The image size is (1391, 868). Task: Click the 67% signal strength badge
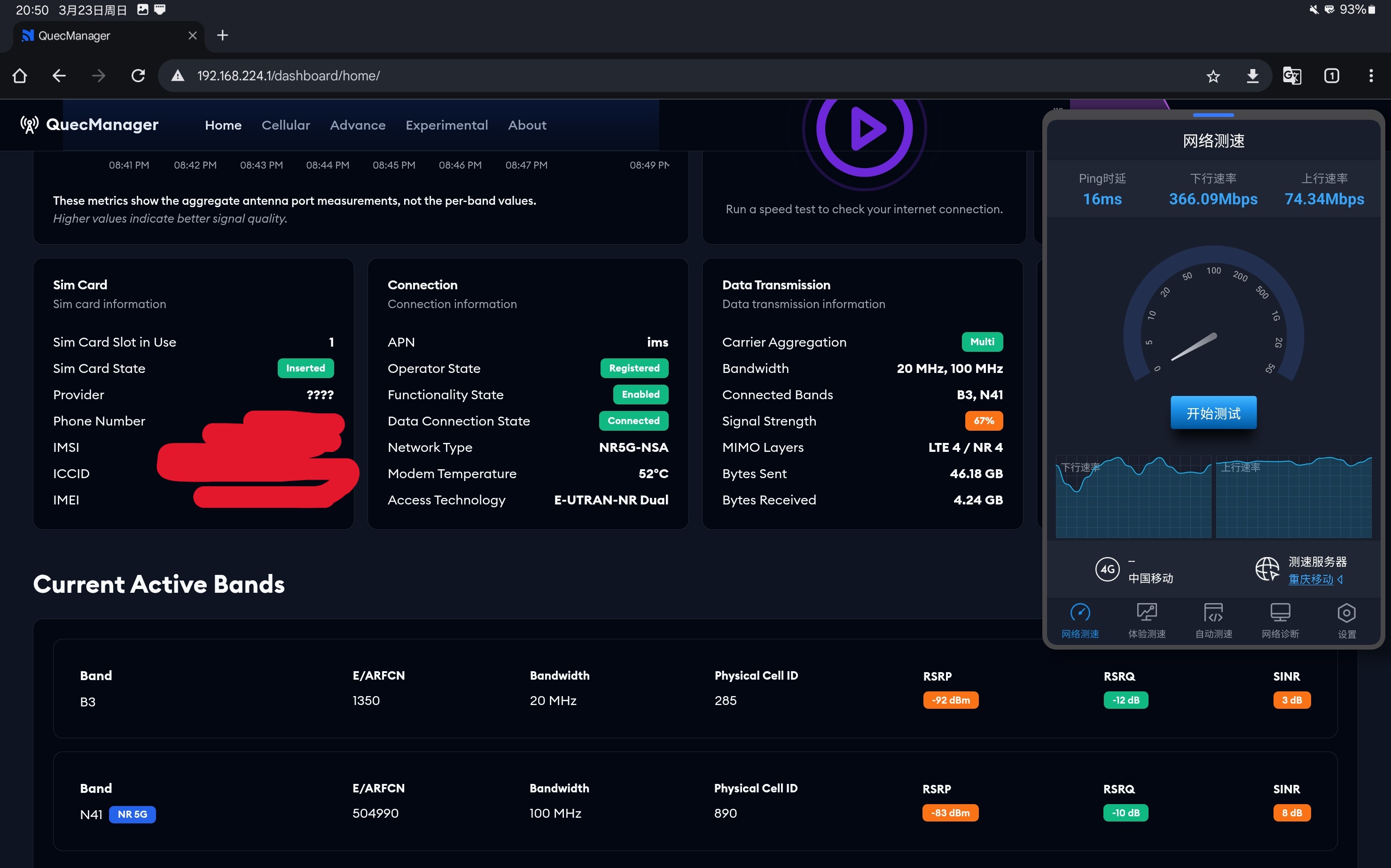(984, 421)
